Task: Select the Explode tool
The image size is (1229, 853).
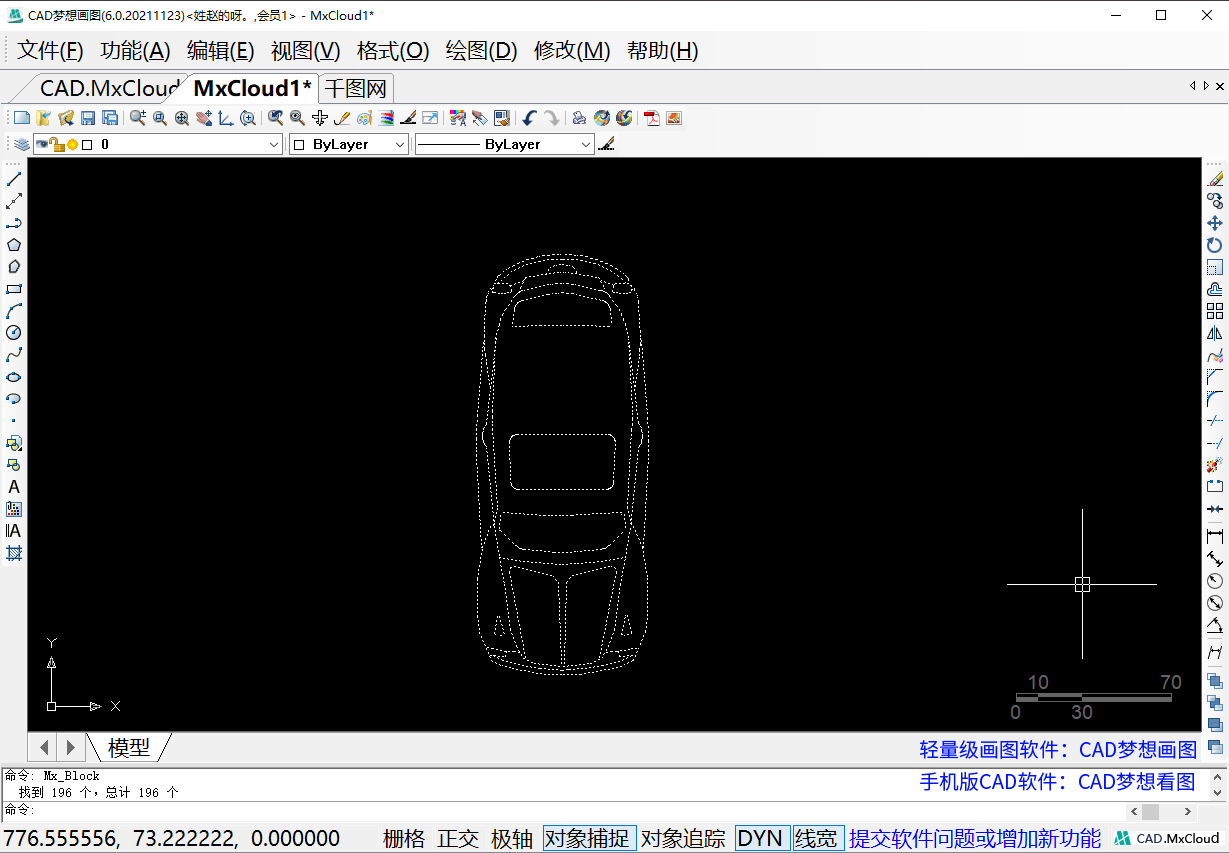Action: [1215, 465]
